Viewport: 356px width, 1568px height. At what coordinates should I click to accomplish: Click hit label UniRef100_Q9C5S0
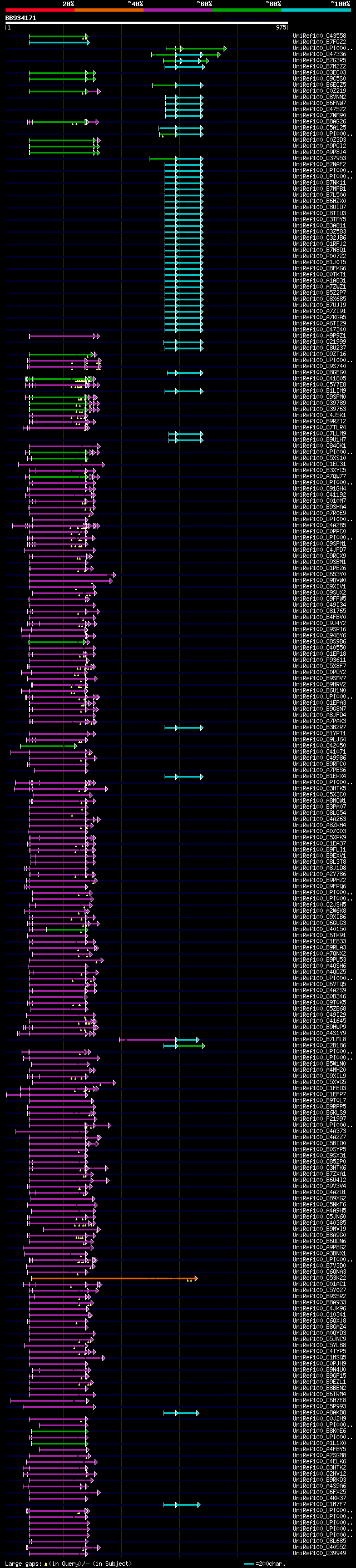[319, 78]
